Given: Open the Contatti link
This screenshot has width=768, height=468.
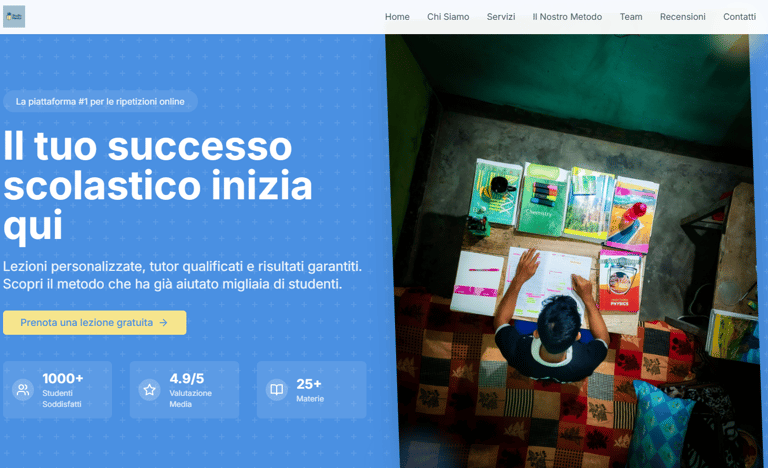Looking at the screenshot, I should pos(739,17).
